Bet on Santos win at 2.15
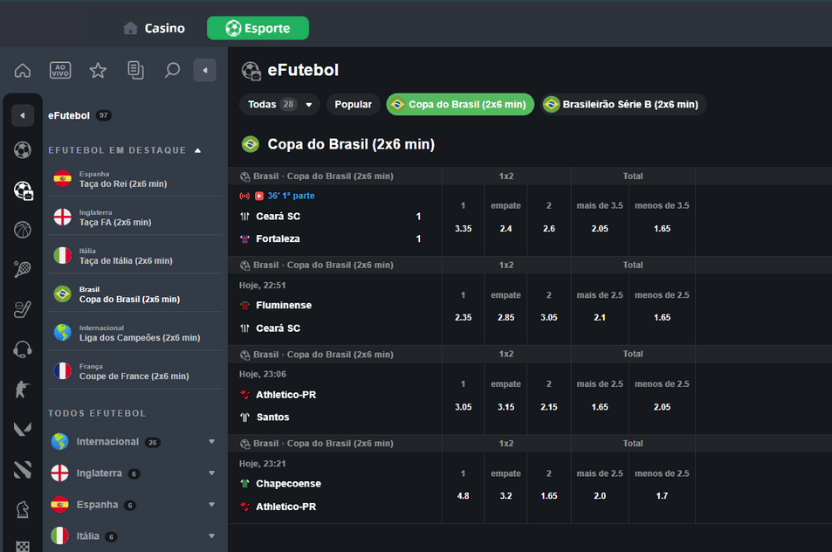This screenshot has width=832, height=552. pos(549,407)
